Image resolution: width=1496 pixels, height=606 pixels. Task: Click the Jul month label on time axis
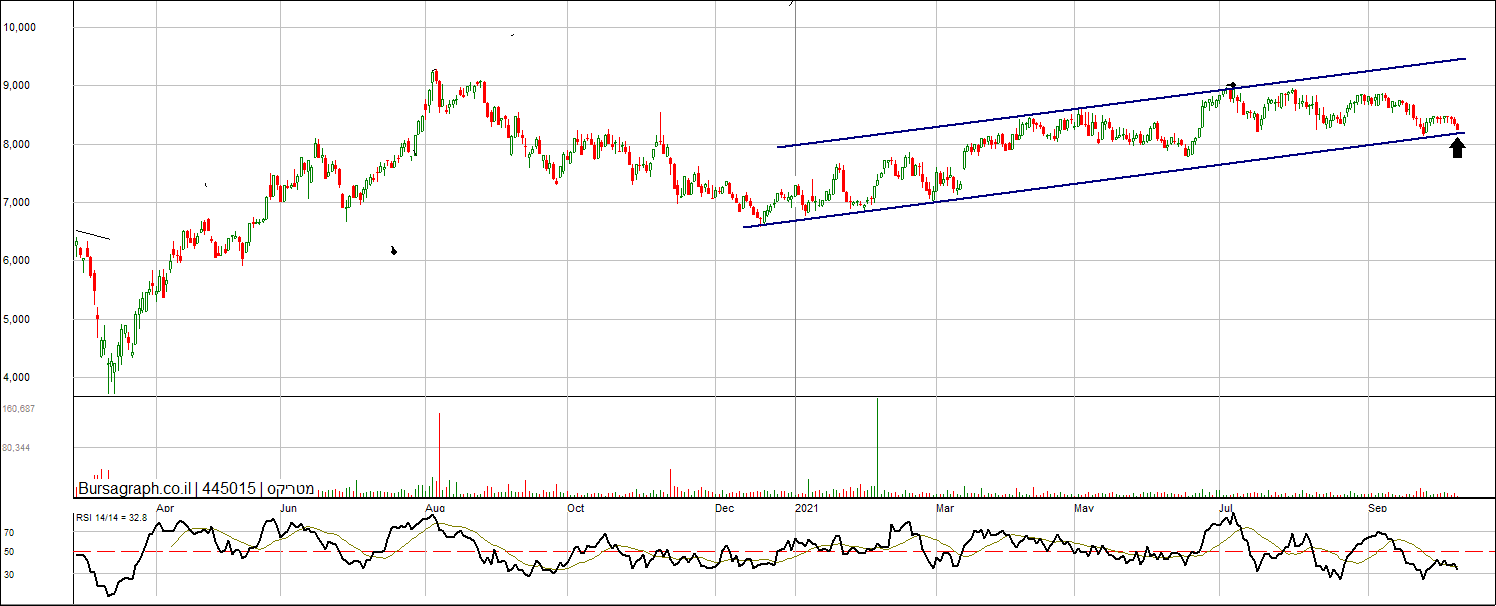coord(1225,508)
